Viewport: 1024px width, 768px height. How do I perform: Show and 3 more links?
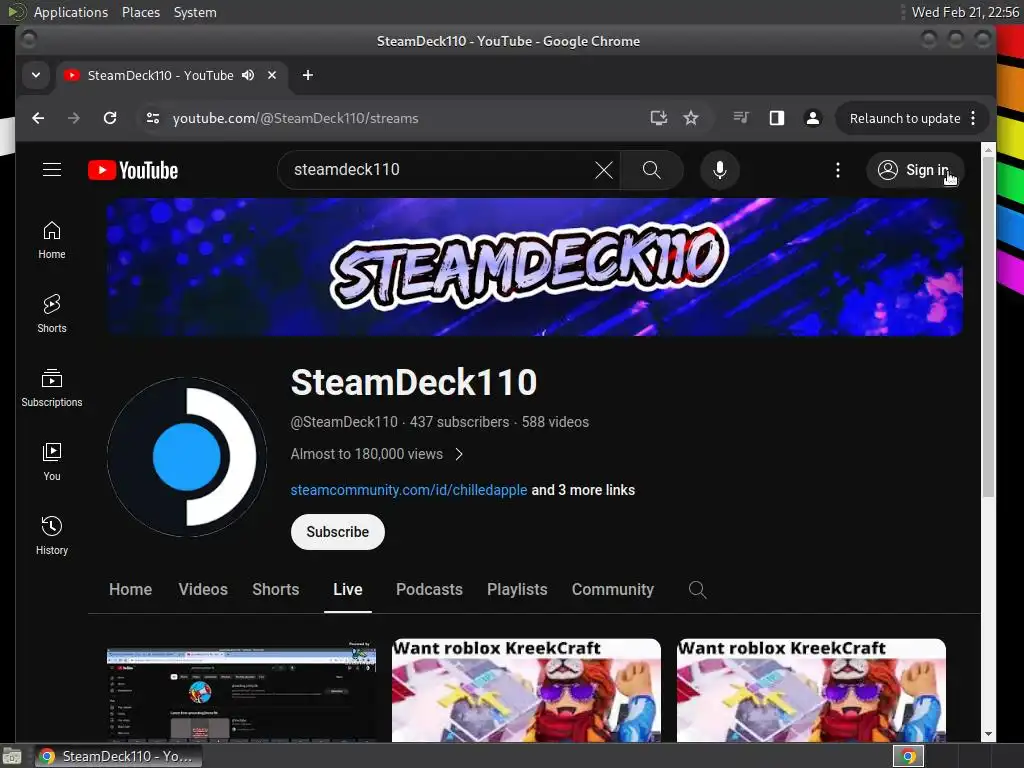(583, 490)
